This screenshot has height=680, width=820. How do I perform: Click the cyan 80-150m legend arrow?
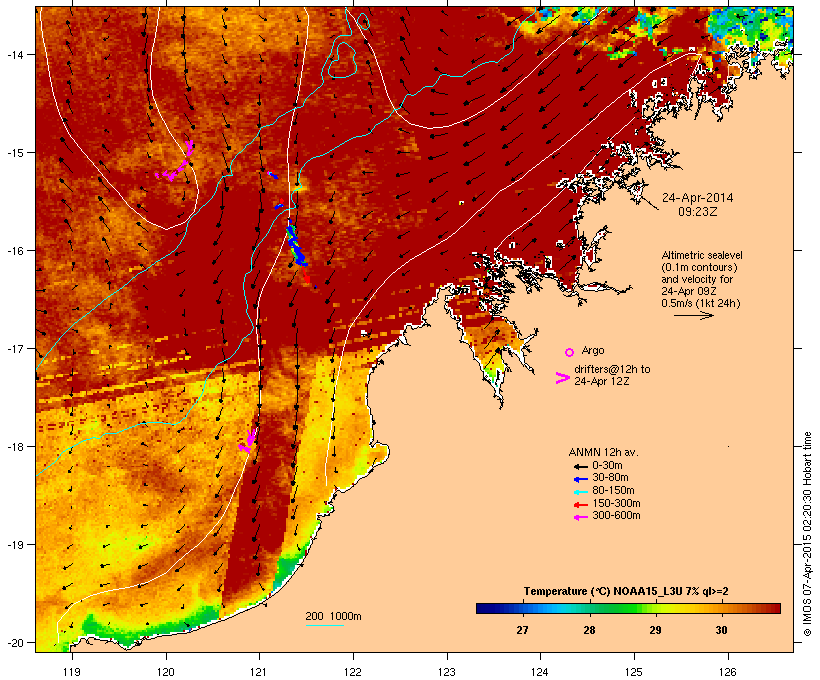[x=580, y=492]
